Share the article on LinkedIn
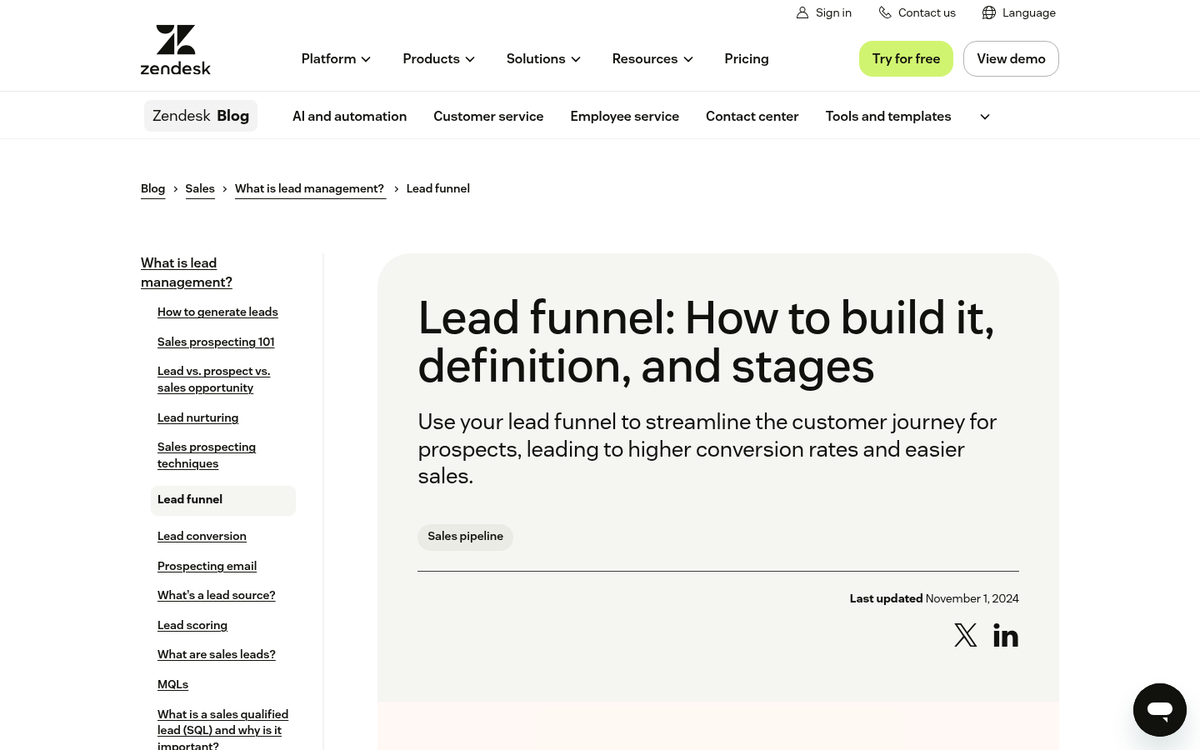This screenshot has height=750, width=1200. [x=1005, y=634]
